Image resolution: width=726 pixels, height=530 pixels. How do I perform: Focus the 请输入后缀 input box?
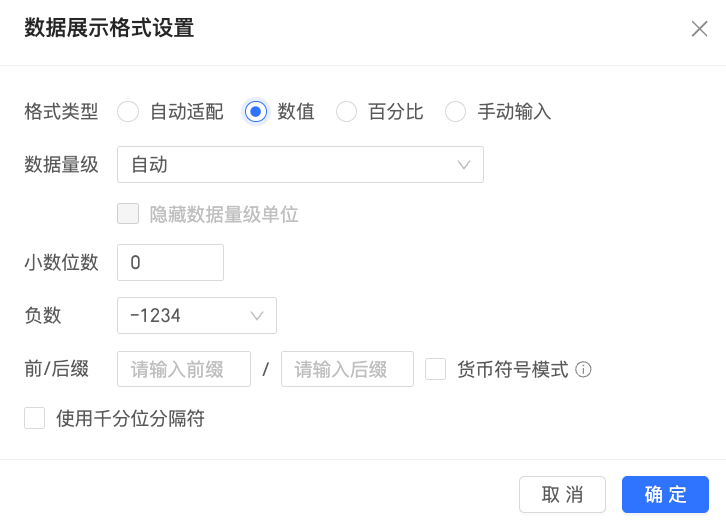[x=347, y=369]
